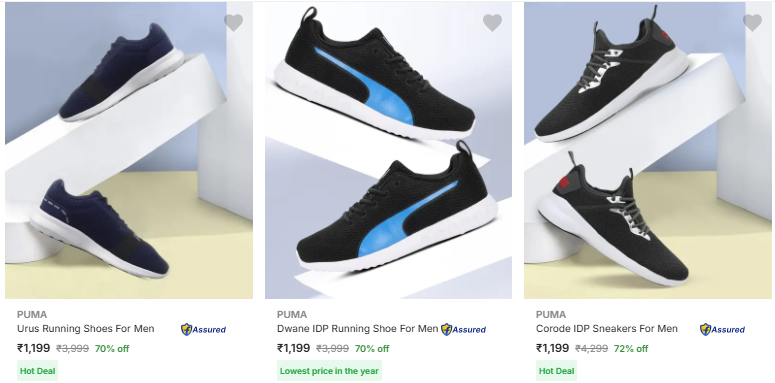This screenshot has width=775, height=383.
Task: Click PUMA brand label above Urus shoes
Action: point(32,314)
